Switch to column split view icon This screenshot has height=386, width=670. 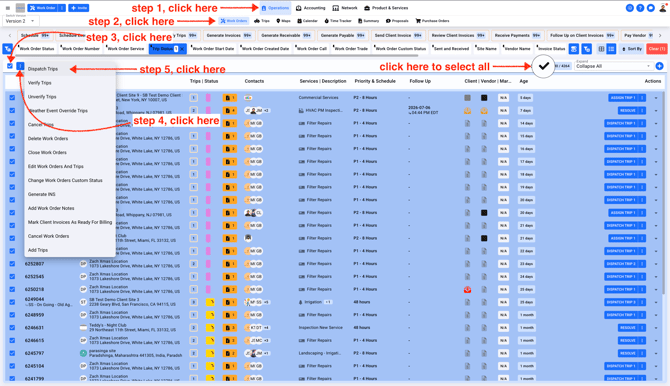601,49
